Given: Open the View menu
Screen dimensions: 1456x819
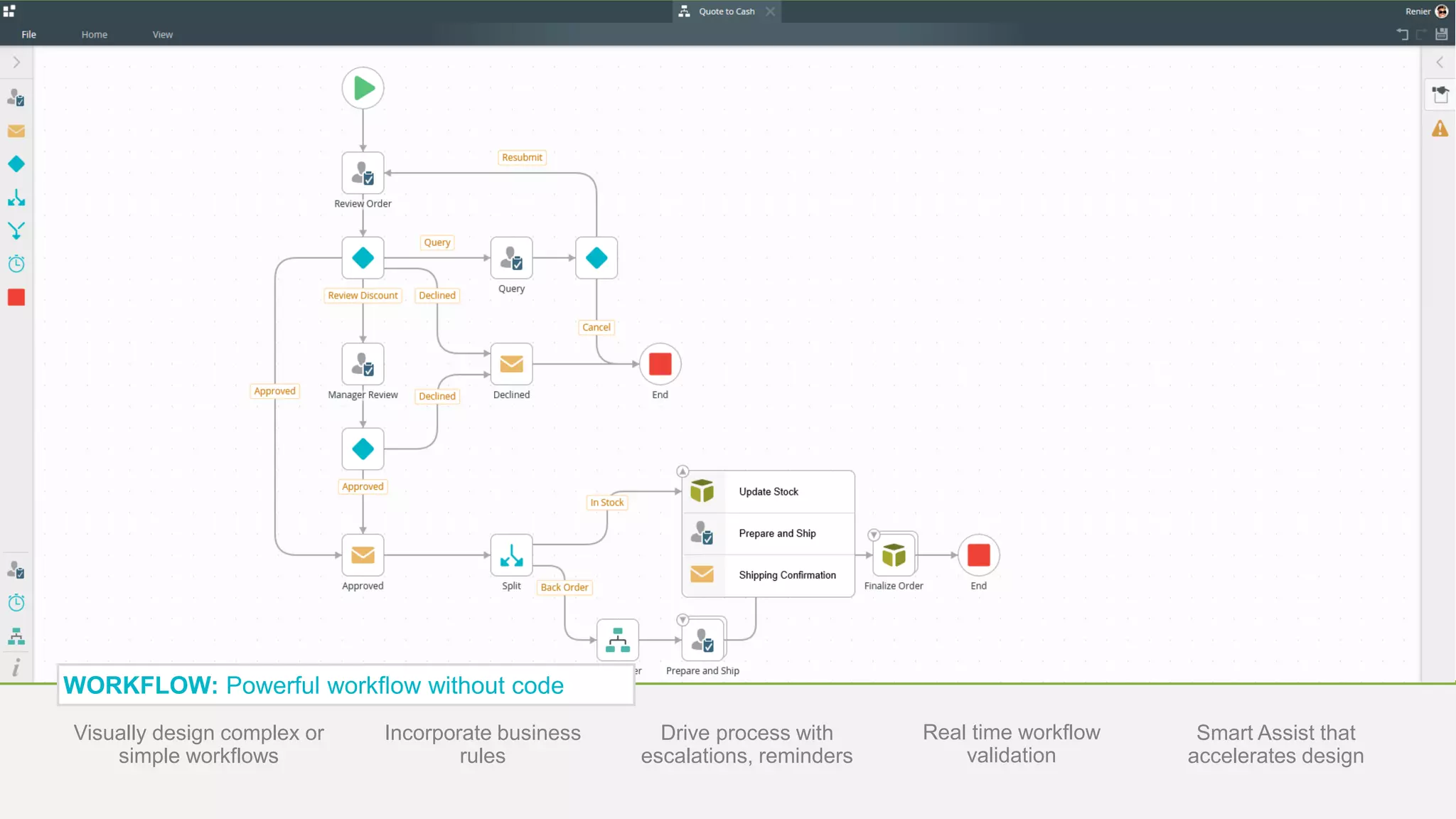Looking at the screenshot, I should [x=162, y=34].
